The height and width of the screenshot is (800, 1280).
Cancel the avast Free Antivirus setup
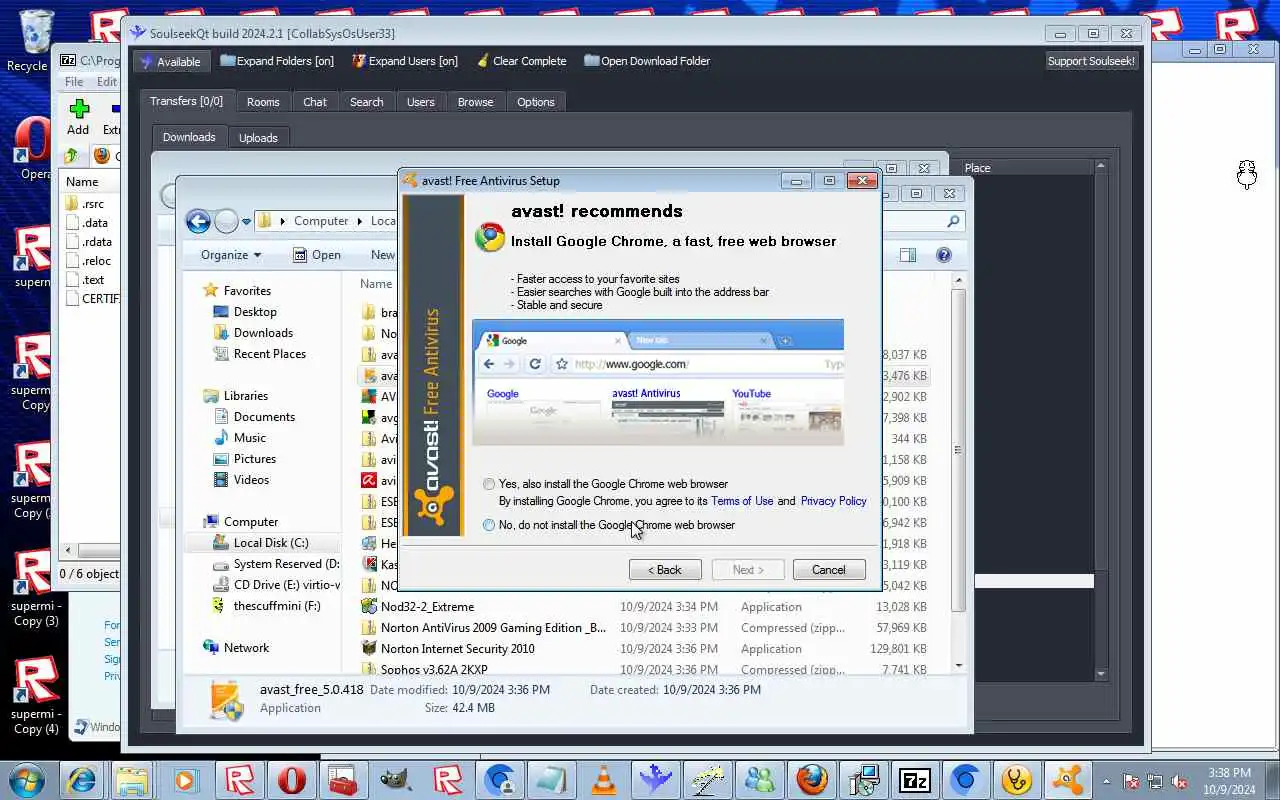point(829,569)
